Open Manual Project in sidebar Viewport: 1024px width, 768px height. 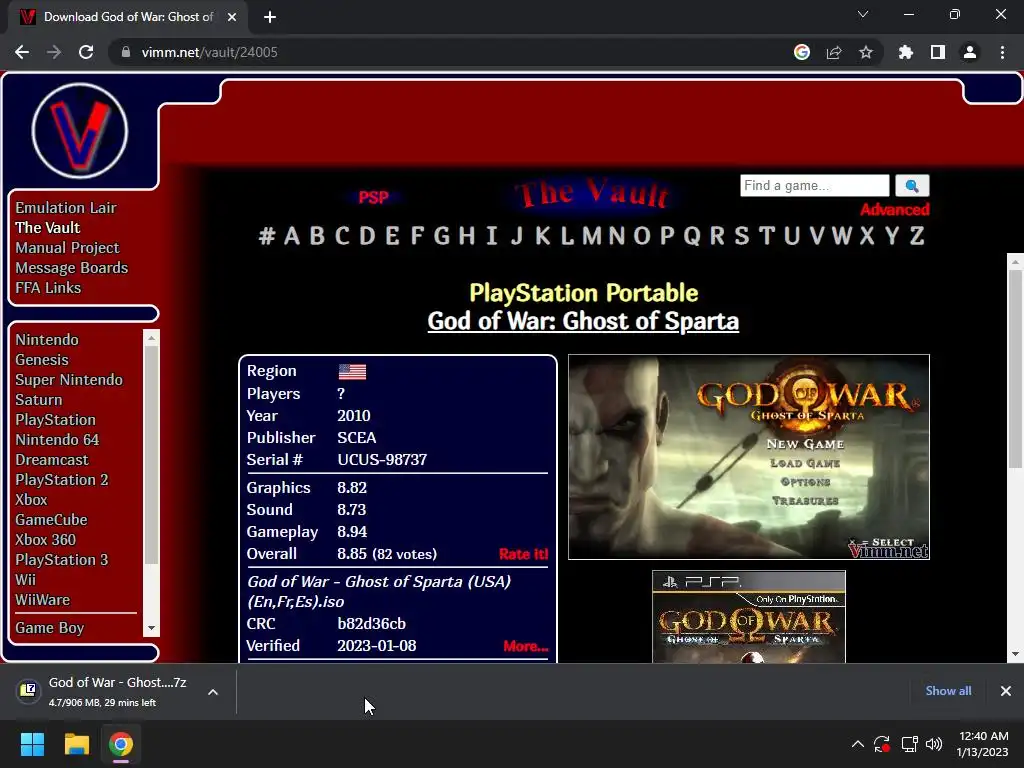pos(67,248)
